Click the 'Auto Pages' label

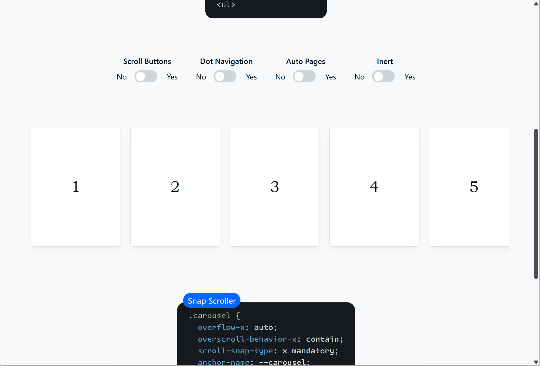(305, 61)
